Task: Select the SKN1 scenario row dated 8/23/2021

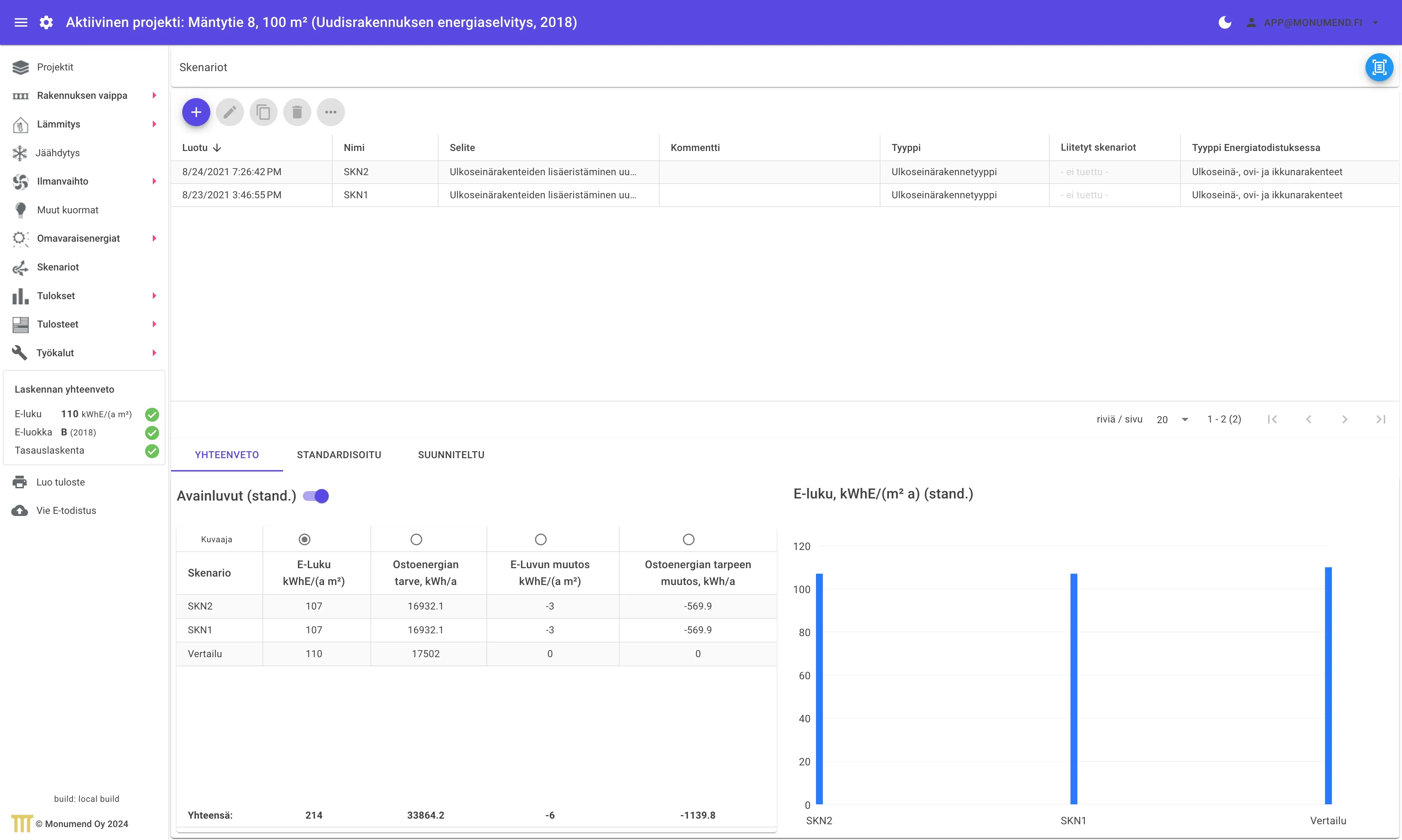Action: [785, 195]
